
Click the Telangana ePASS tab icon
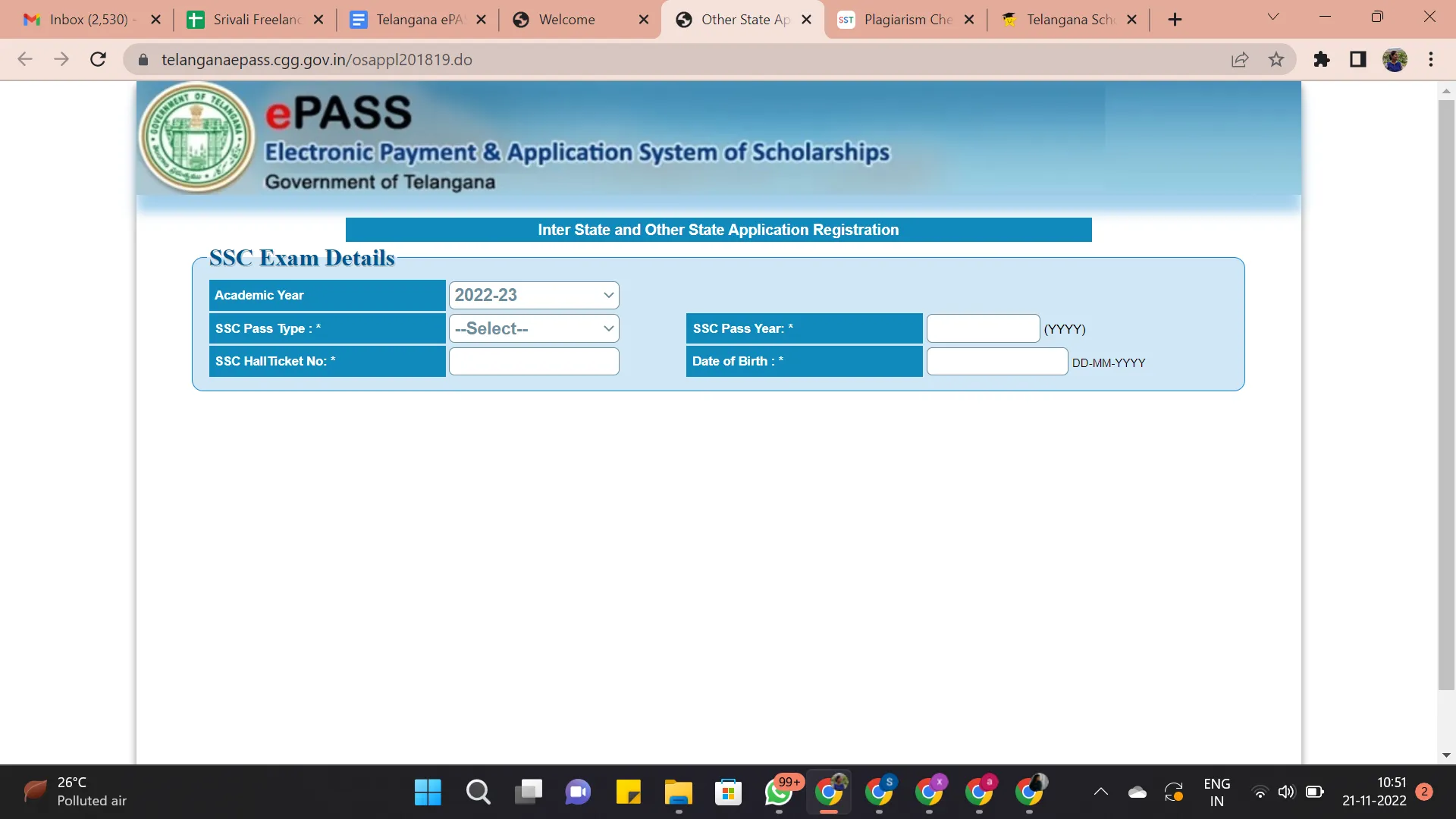pos(357,20)
